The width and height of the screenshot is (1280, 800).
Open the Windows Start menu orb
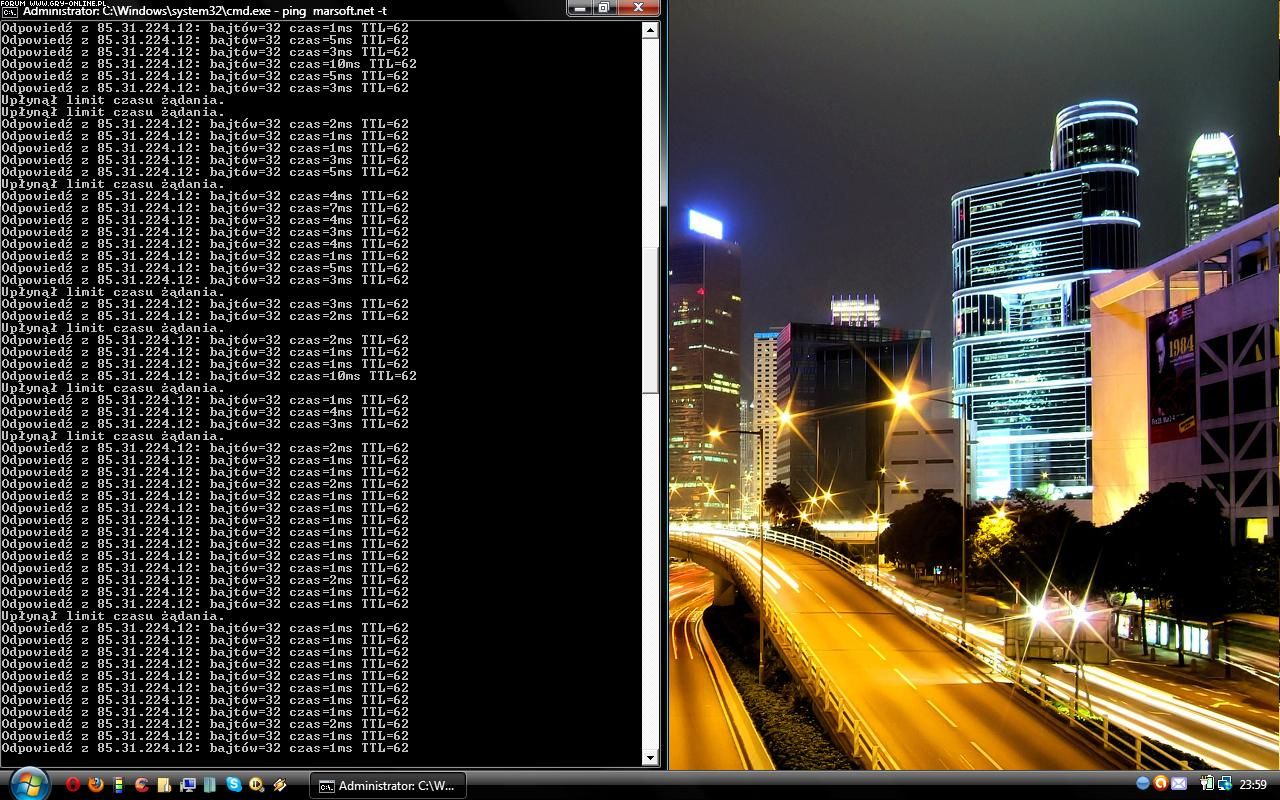click(29, 784)
